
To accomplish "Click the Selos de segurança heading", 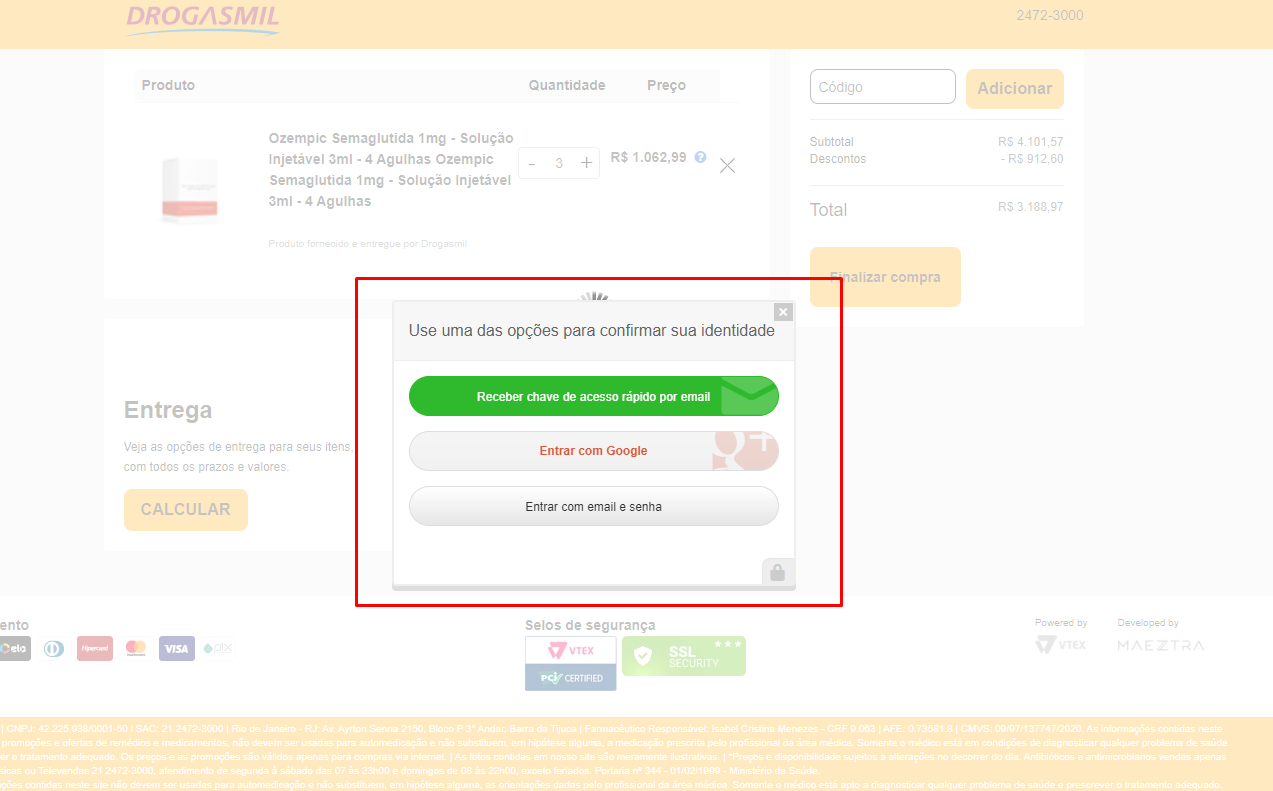I will coord(590,625).
